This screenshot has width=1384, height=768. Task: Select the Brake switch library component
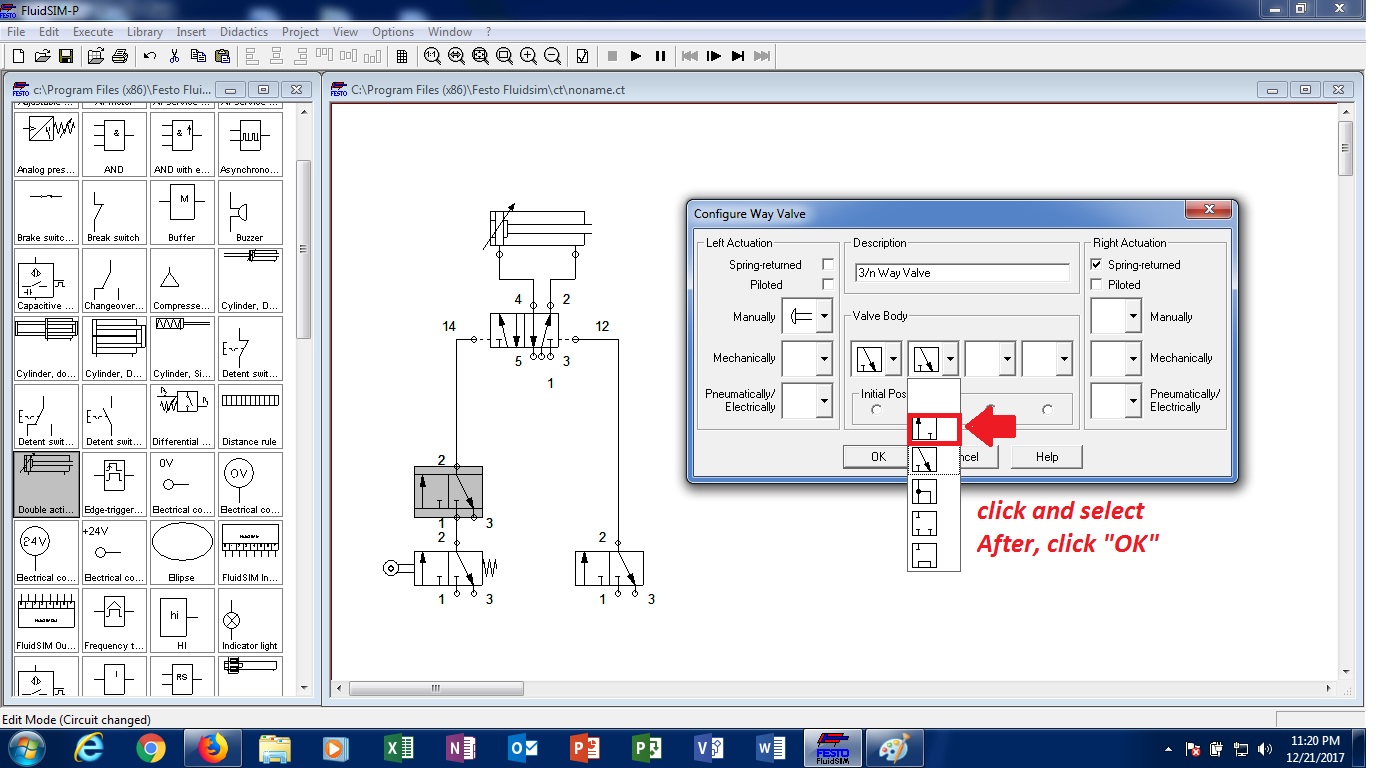pyautogui.click(x=46, y=212)
